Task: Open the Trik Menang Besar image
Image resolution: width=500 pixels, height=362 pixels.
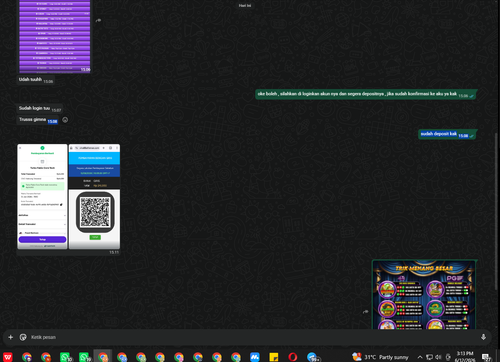Action: 424,295
